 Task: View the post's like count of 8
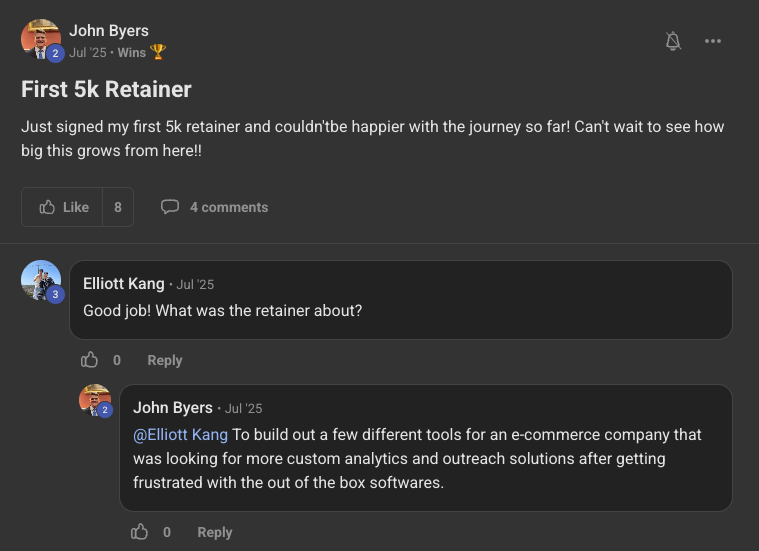(118, 207)
